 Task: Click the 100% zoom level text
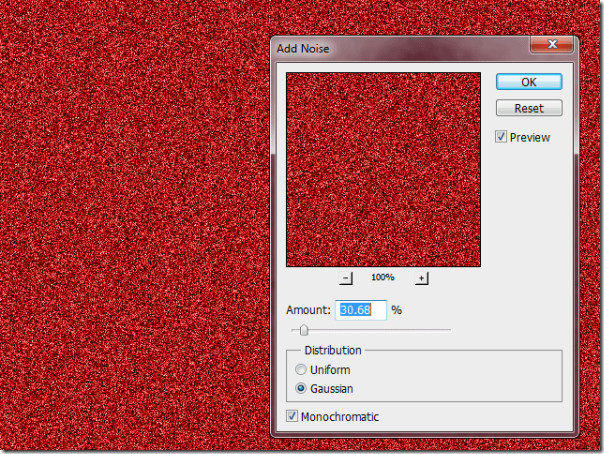pyautogui.click(x=383, y=277)
